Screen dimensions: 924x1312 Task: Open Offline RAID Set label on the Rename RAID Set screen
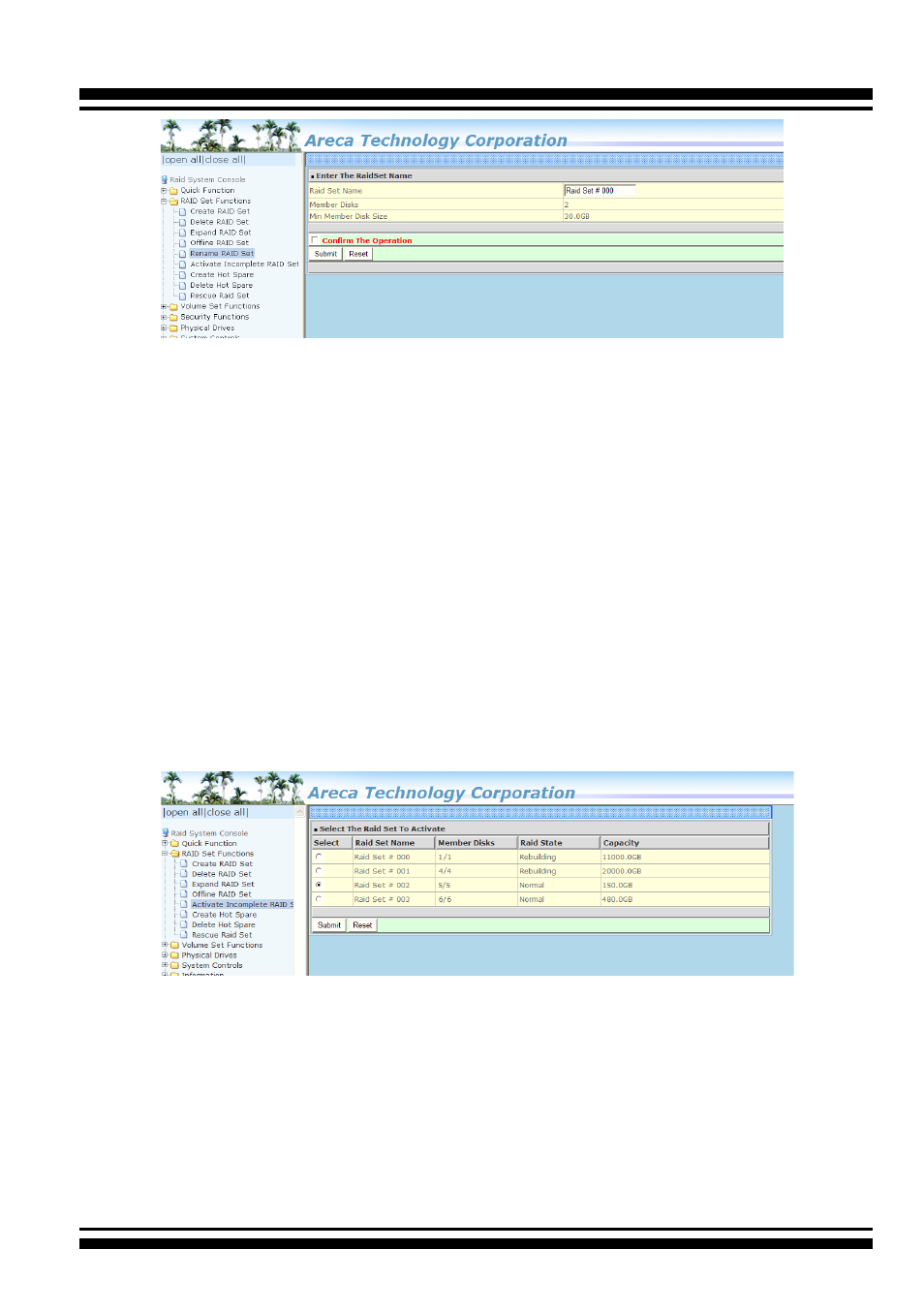pos(219,243)
